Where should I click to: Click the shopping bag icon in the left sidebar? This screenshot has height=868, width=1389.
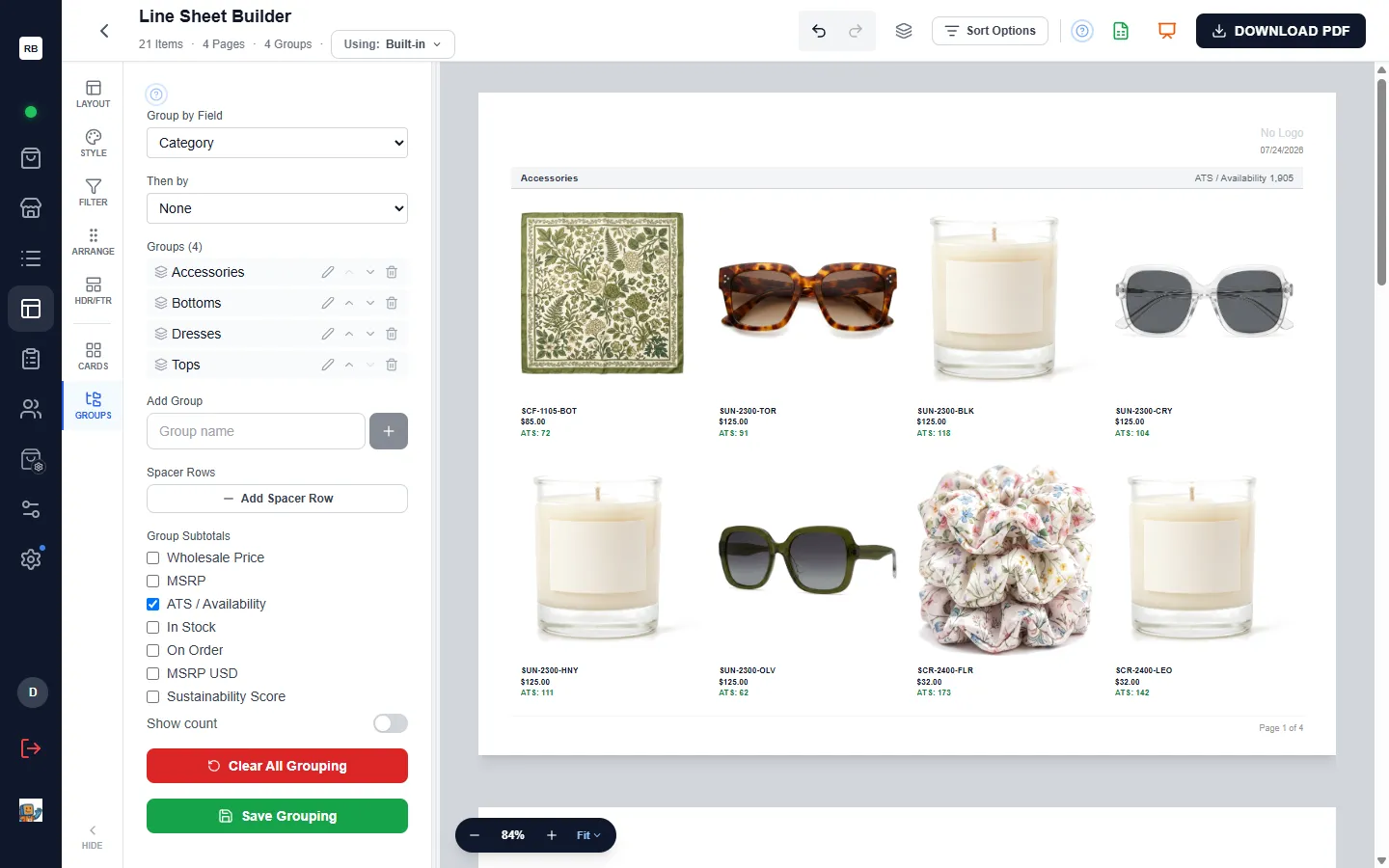[x=31, y=158]
